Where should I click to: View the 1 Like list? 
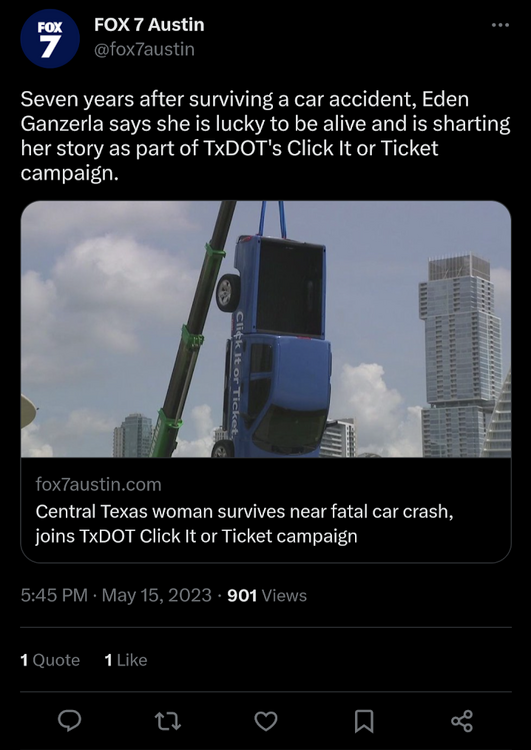[126, 660]
